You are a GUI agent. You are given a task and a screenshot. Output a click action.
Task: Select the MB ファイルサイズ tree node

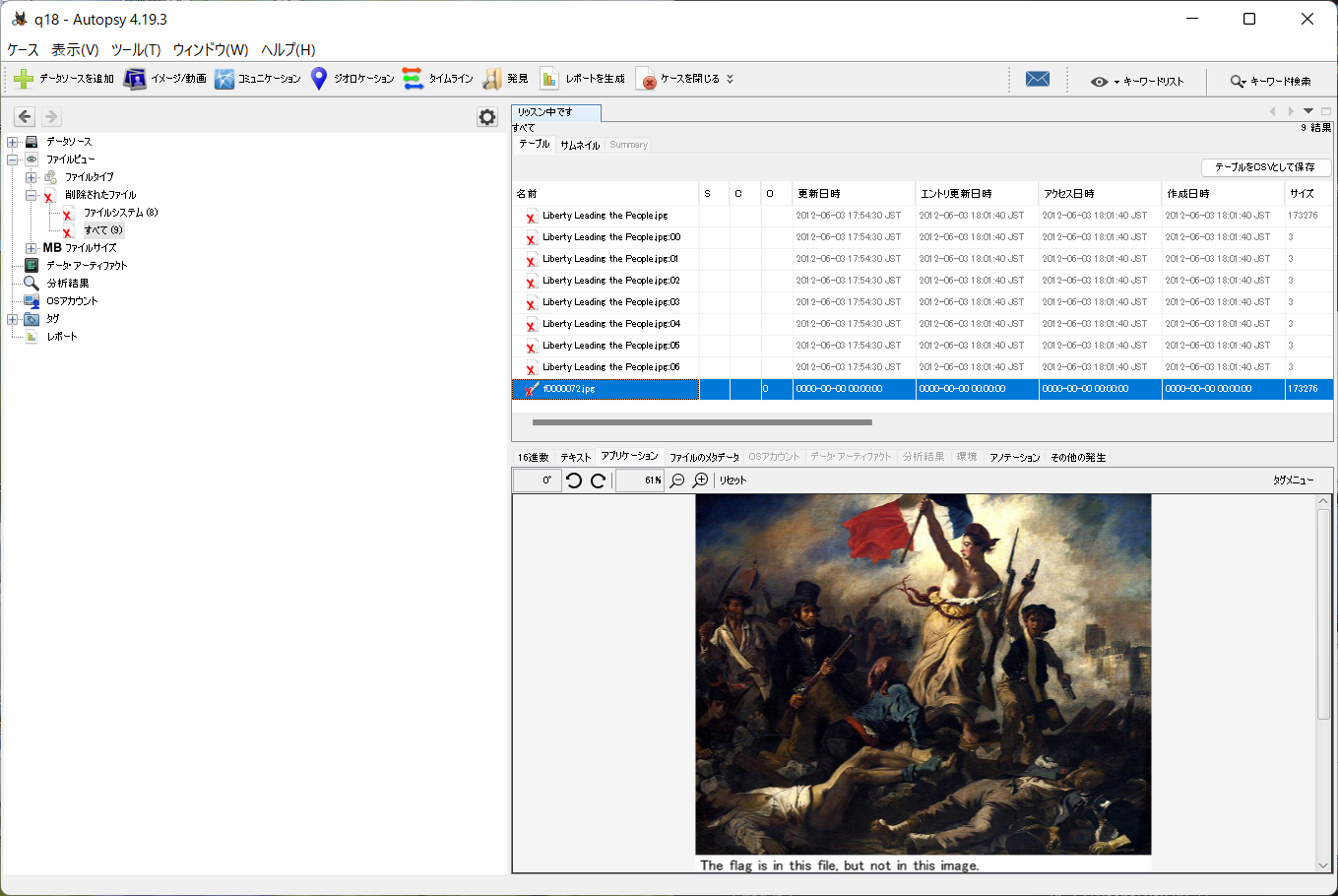[x=80, y=248]
